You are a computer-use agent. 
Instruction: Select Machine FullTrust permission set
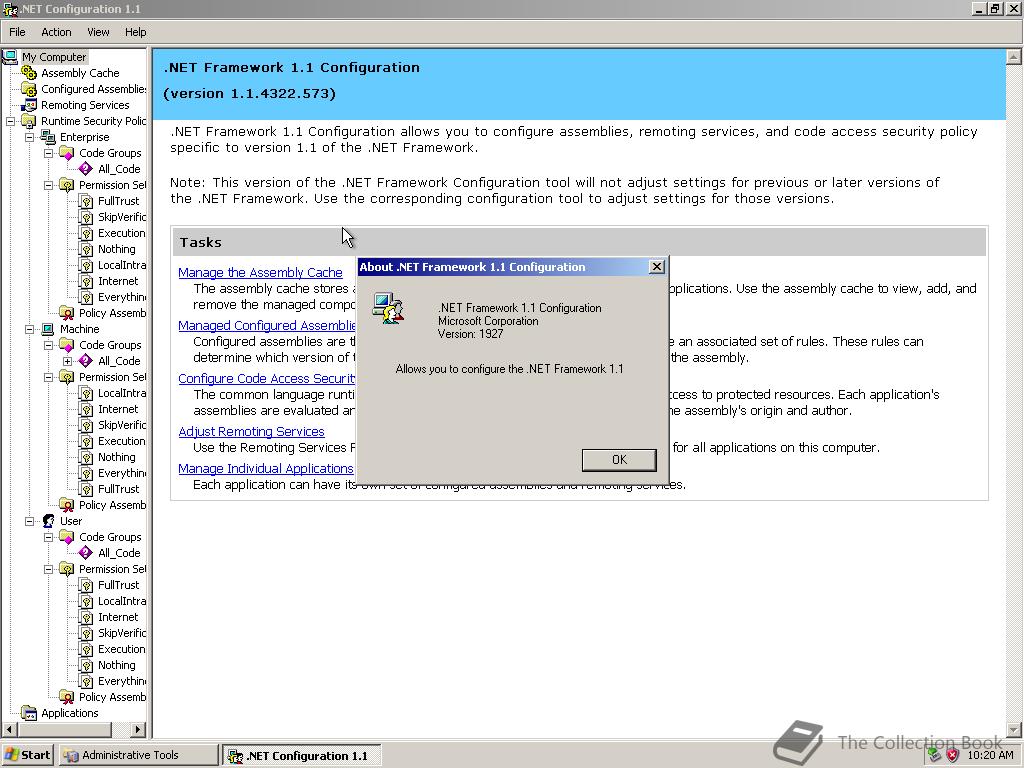[x=118, y=489]
